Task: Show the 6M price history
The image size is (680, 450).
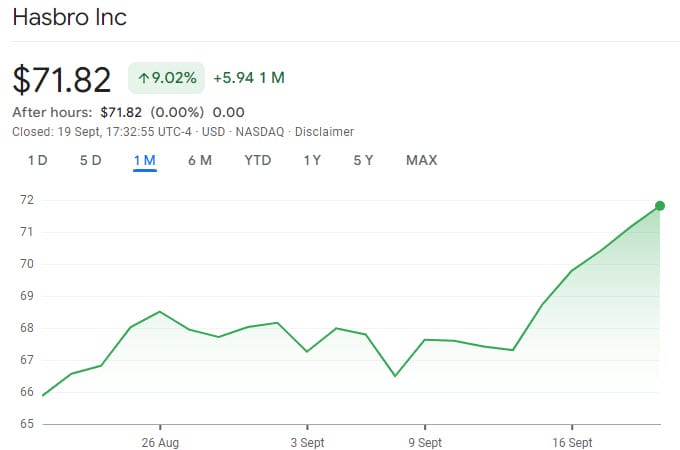Action: (199, 160)
